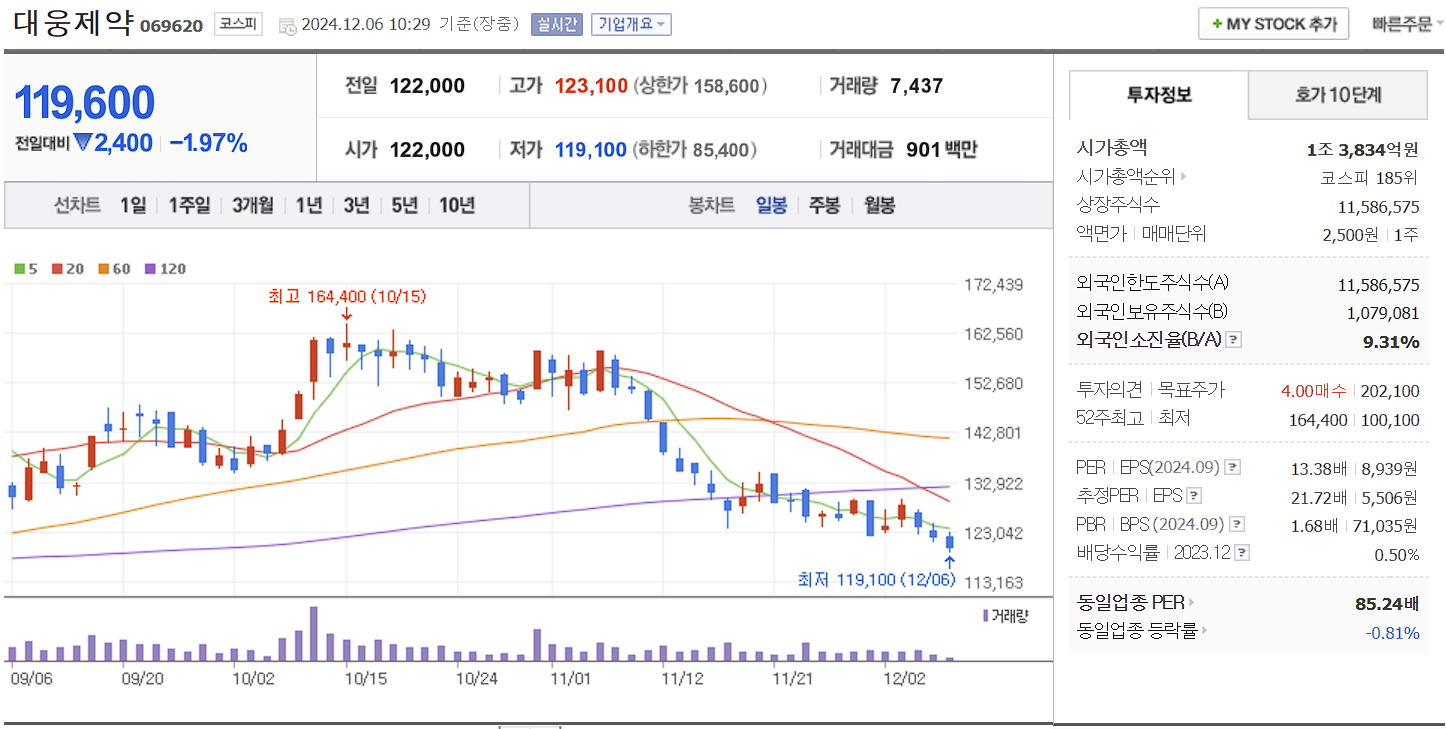Viewport: 1446px width, 729px height.
Task: Expand the 기업개요 dropdown
Action: coord(630,24)
